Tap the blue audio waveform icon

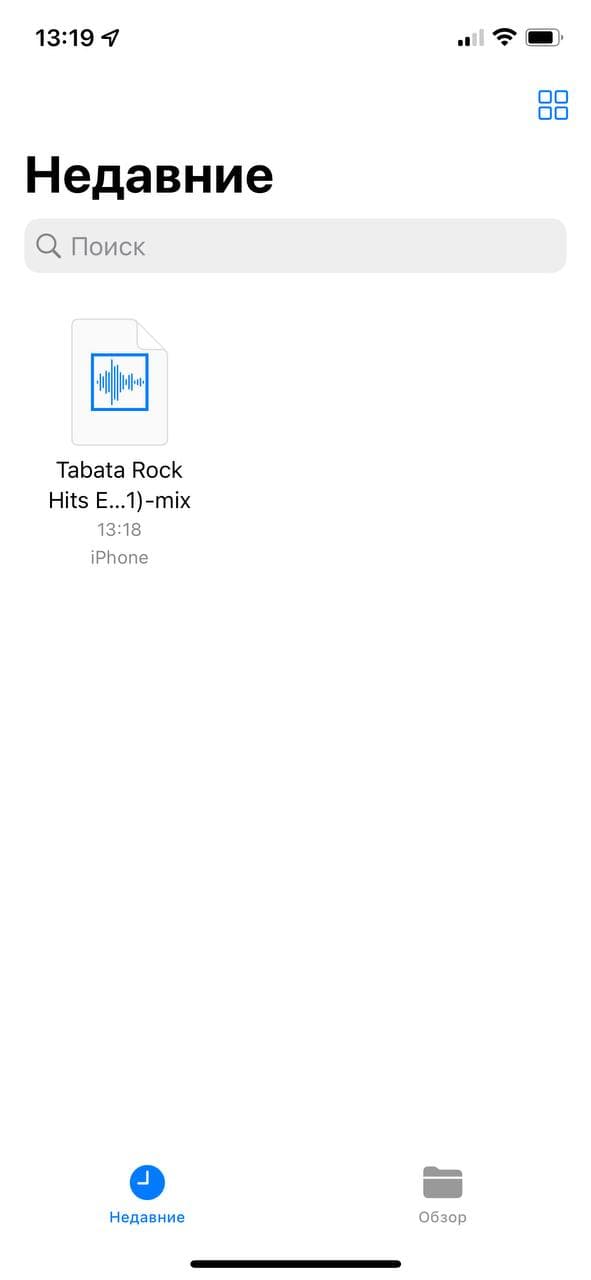point(119,382)
